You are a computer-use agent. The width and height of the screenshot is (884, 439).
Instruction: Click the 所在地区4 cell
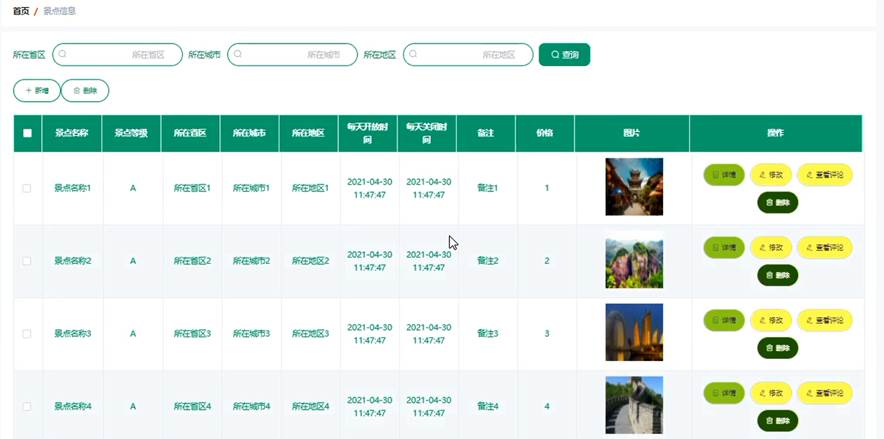coord(311,406)
